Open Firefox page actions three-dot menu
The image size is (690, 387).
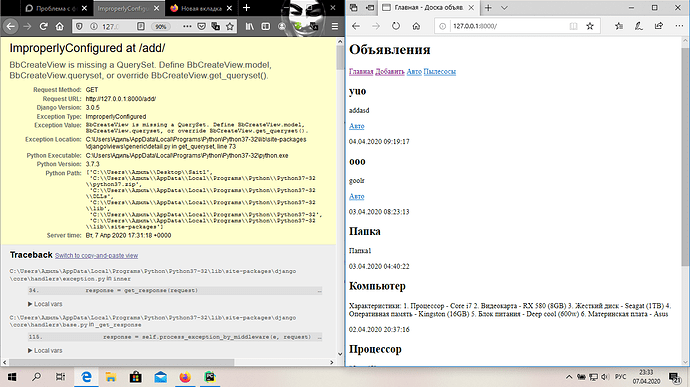click(x=187, y=26)
